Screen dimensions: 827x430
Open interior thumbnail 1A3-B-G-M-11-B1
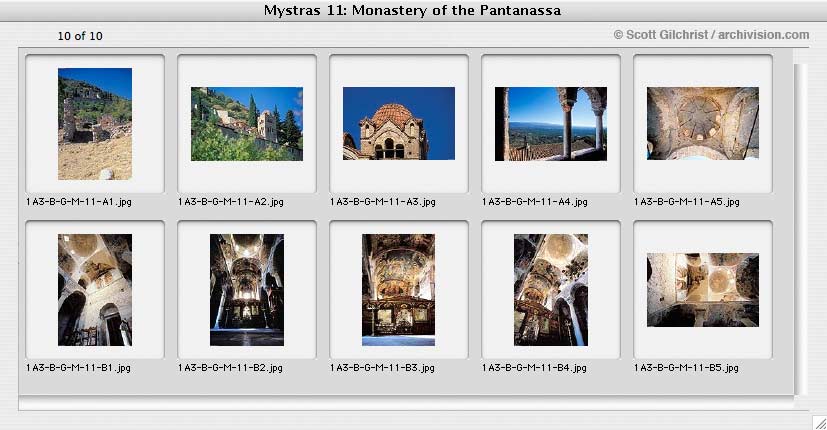(x=95, y=290)
